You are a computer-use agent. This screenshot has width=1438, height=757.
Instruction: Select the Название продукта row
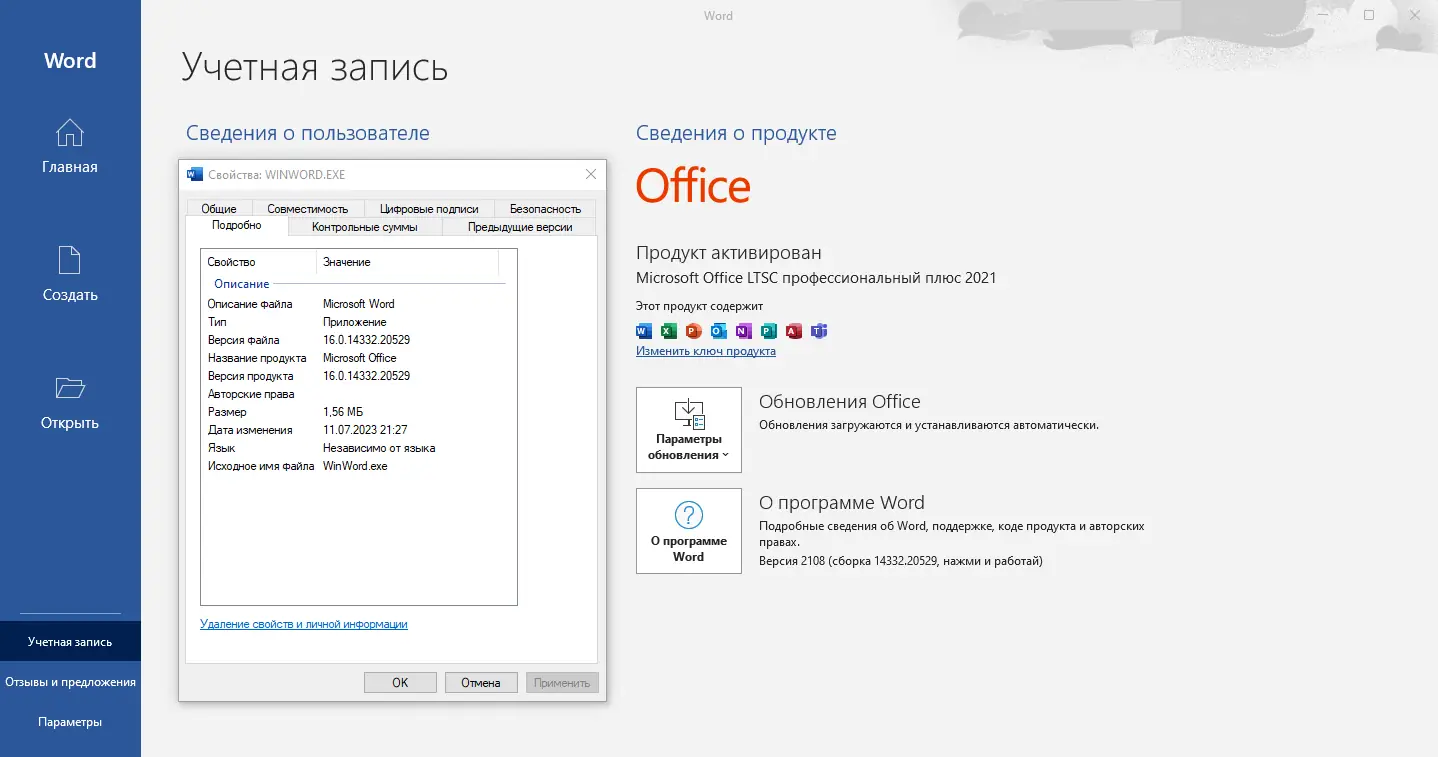[x=359, y=358]
